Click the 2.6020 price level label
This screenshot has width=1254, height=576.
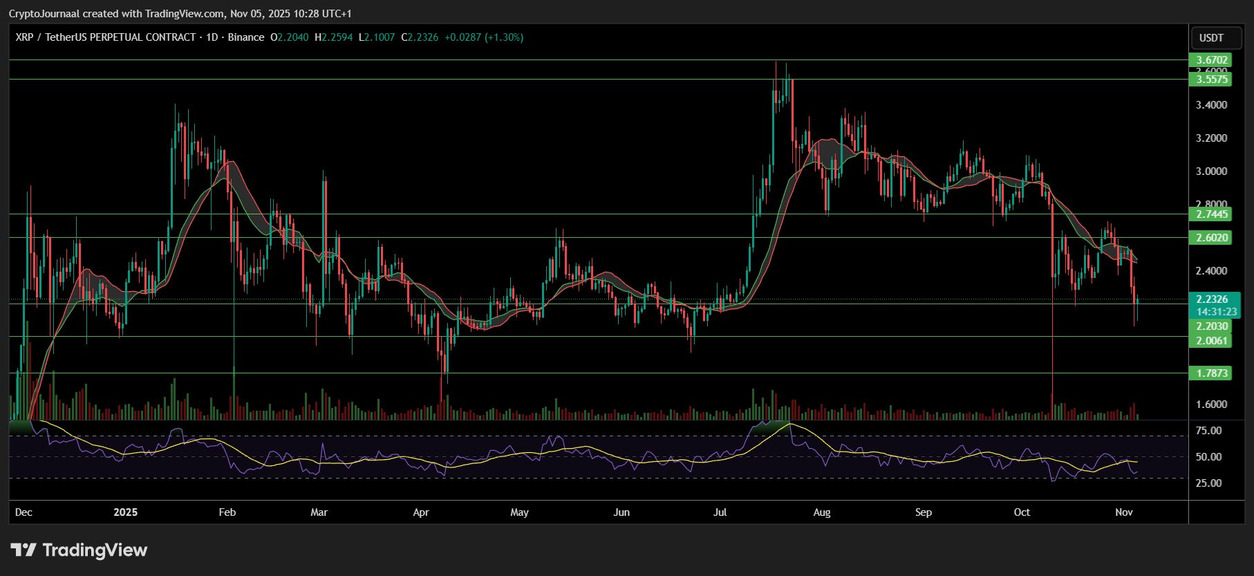click(x=1211, y=238)
